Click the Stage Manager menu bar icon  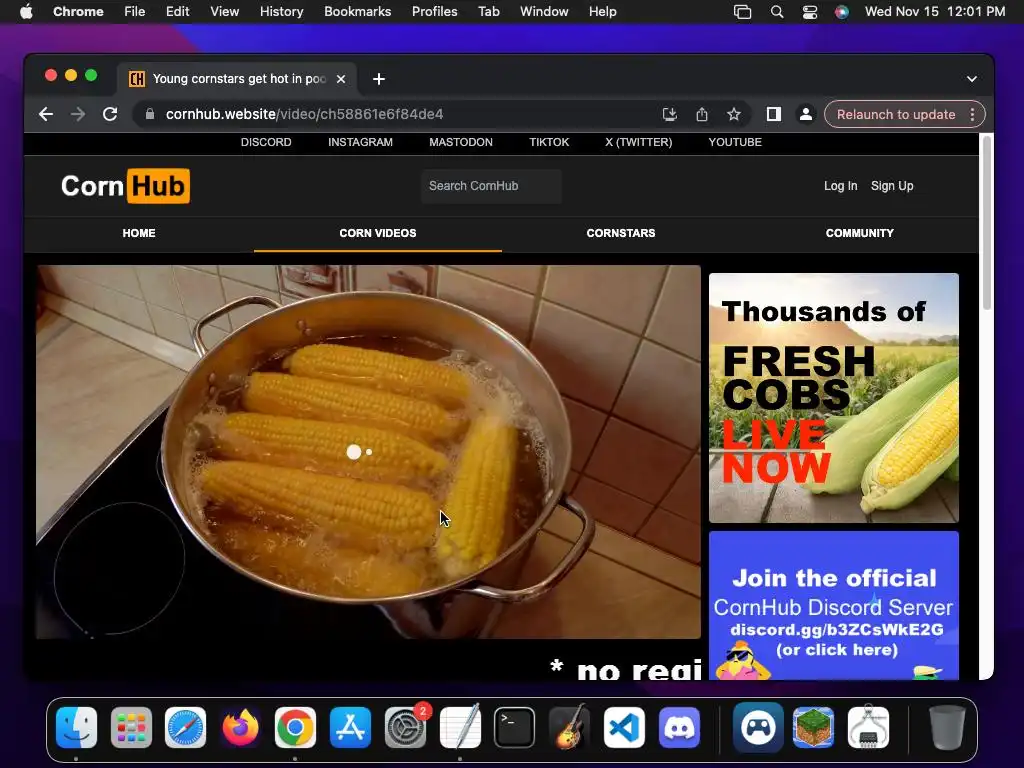[x=743, y=12]
